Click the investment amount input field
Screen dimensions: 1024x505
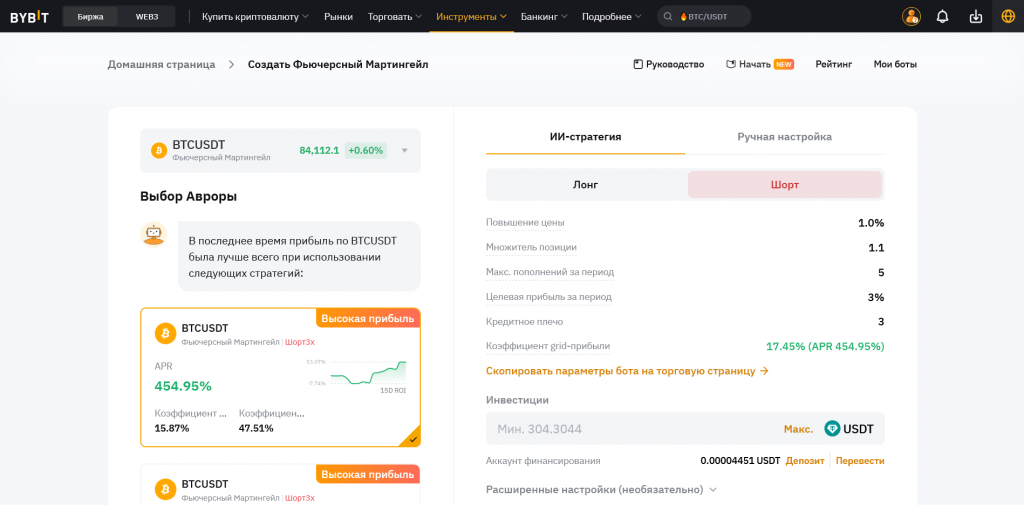pyautogui.click(x=685, y=429)
